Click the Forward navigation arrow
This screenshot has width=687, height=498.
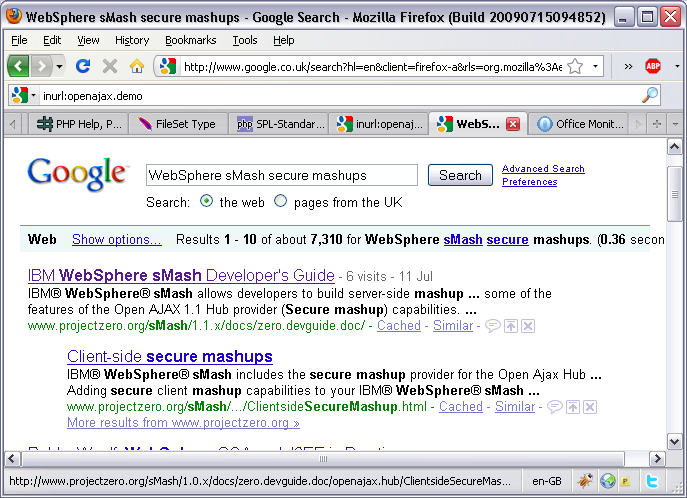point(42,67)
